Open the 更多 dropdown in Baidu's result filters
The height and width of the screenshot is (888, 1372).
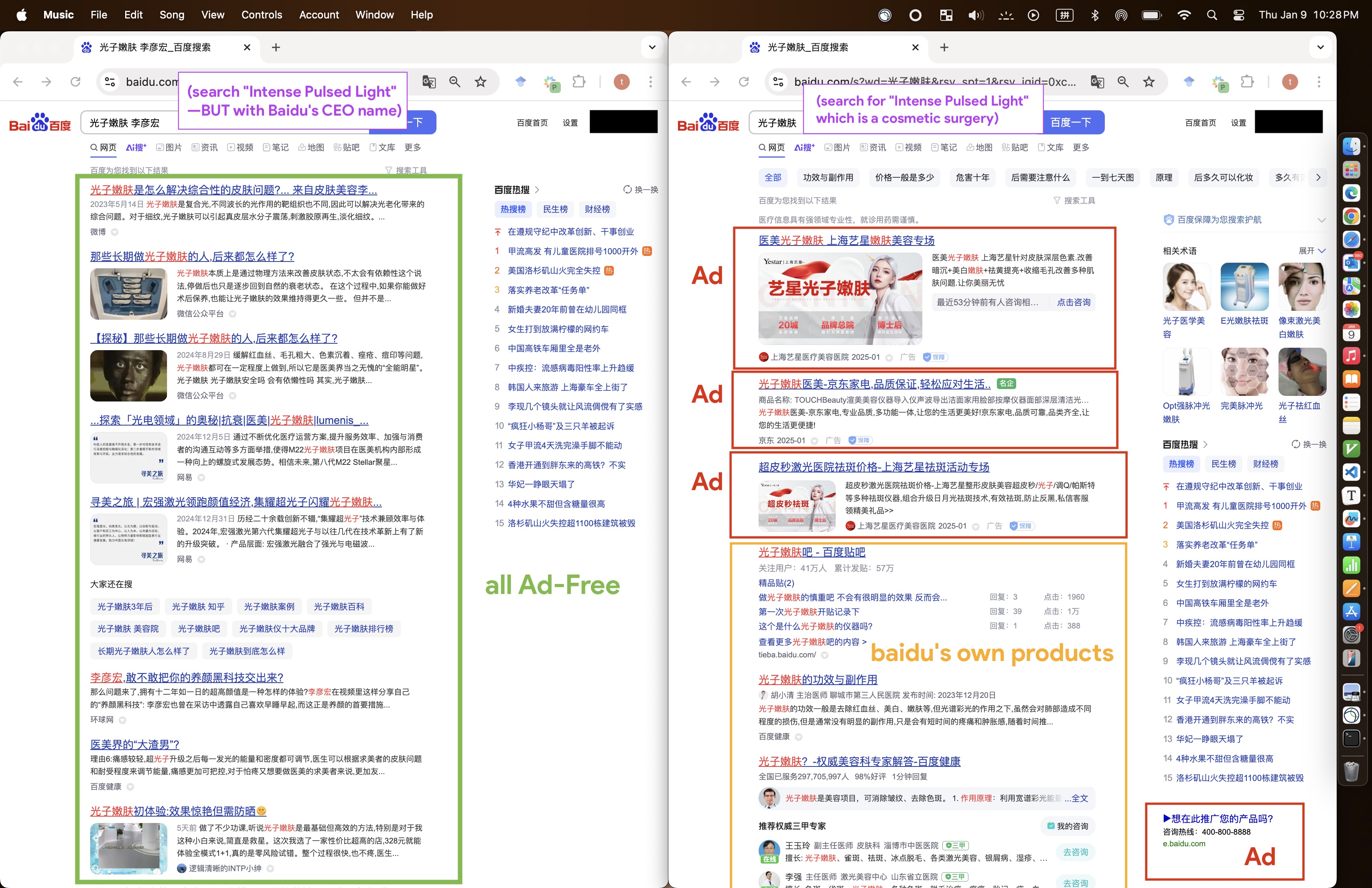(x=413, y=148)
